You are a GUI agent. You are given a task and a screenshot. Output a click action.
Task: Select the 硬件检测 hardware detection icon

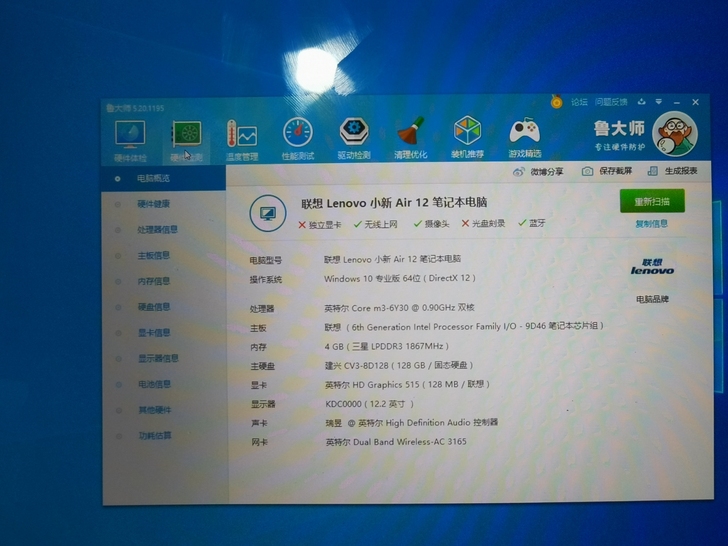pos(187,135)
